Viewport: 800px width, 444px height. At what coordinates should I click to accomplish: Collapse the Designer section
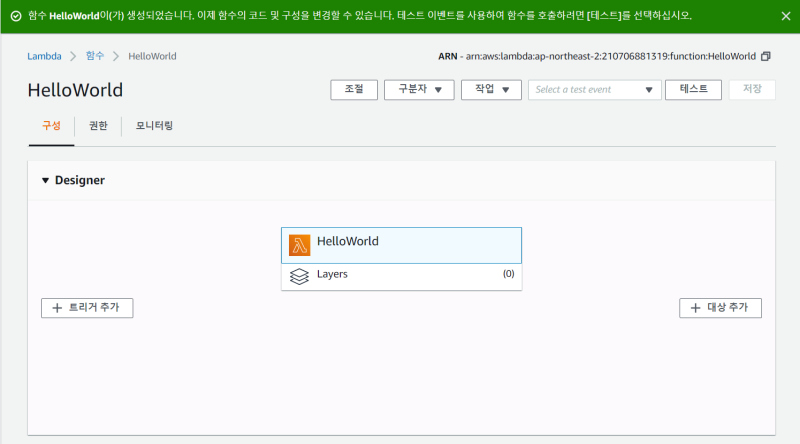[45, 180]
